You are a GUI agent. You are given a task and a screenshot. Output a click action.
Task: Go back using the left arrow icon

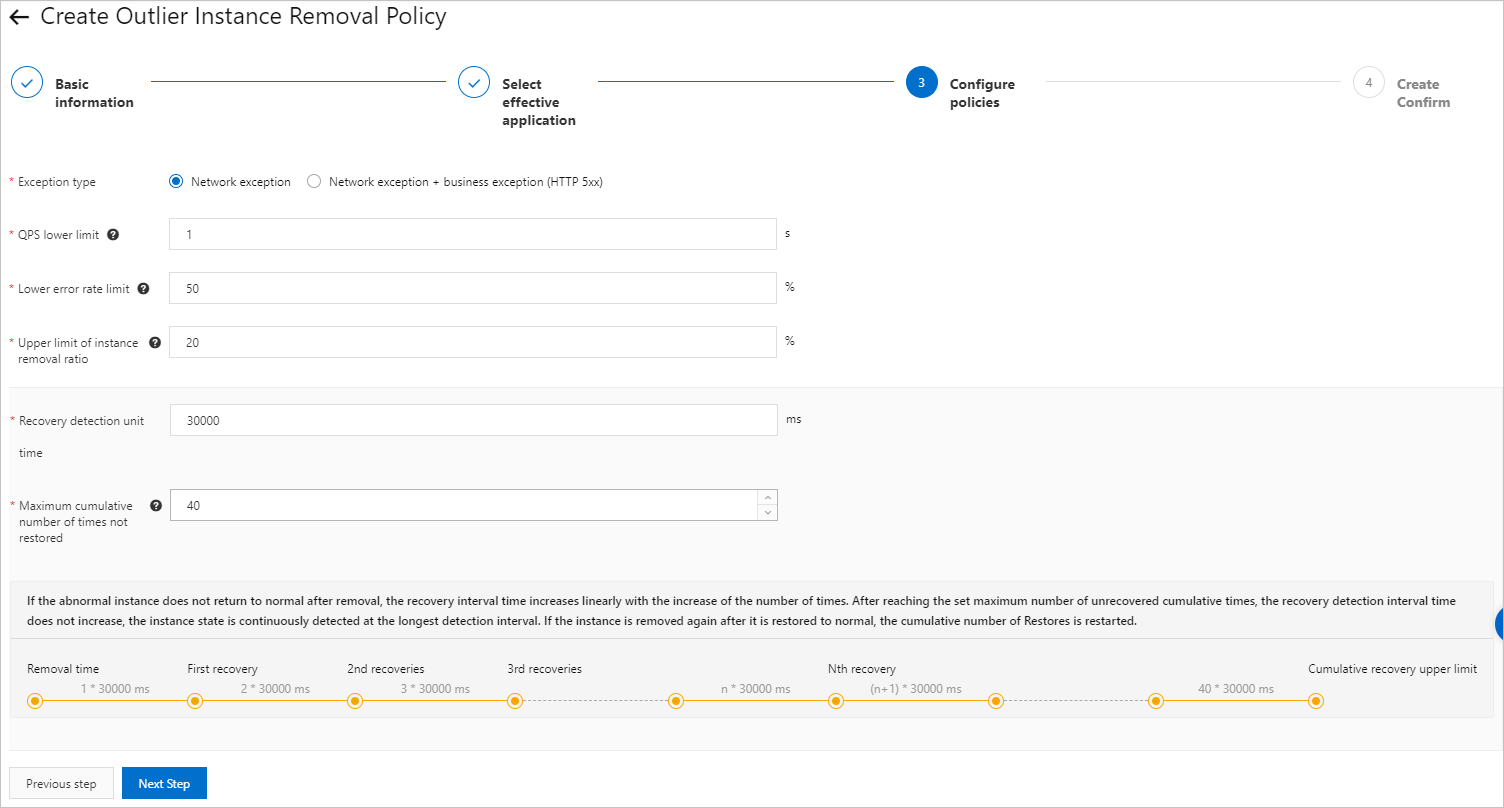[x=19, y=18]
